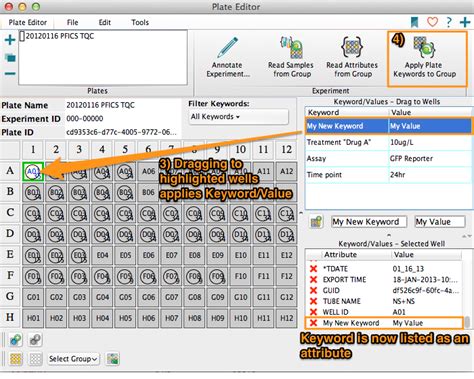Open the File menu
The image size is (474, 379).
click(72, 22)
